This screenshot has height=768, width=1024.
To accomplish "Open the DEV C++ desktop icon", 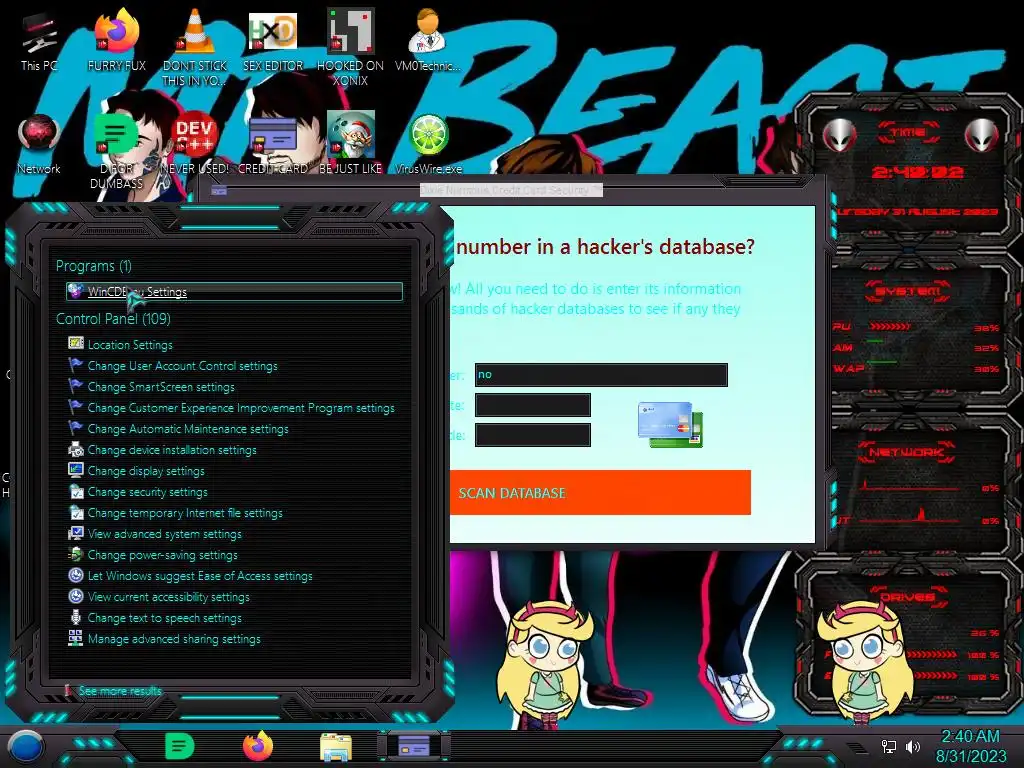I will (x=195, y=144).
